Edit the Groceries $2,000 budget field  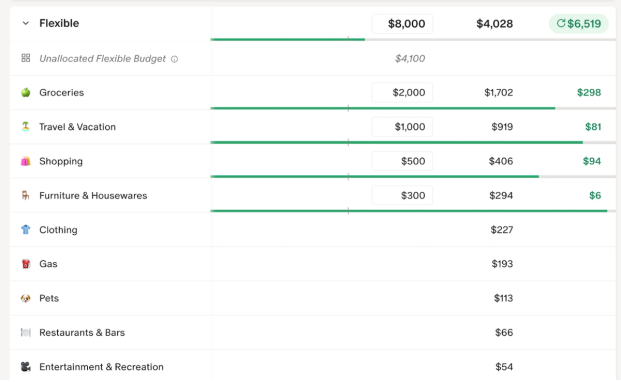402,93
